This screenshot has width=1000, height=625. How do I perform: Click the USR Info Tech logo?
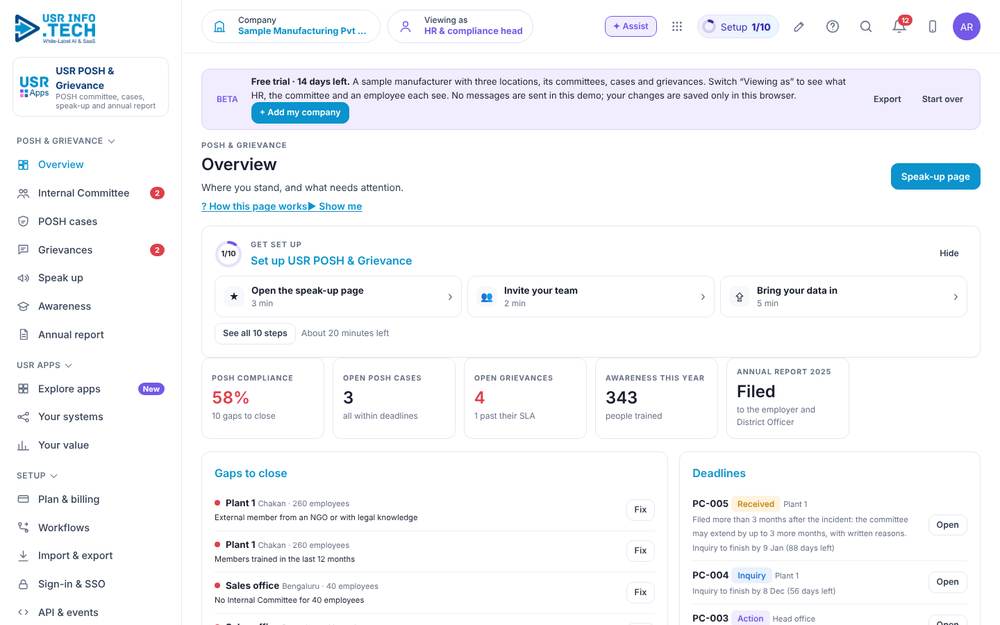55,28
